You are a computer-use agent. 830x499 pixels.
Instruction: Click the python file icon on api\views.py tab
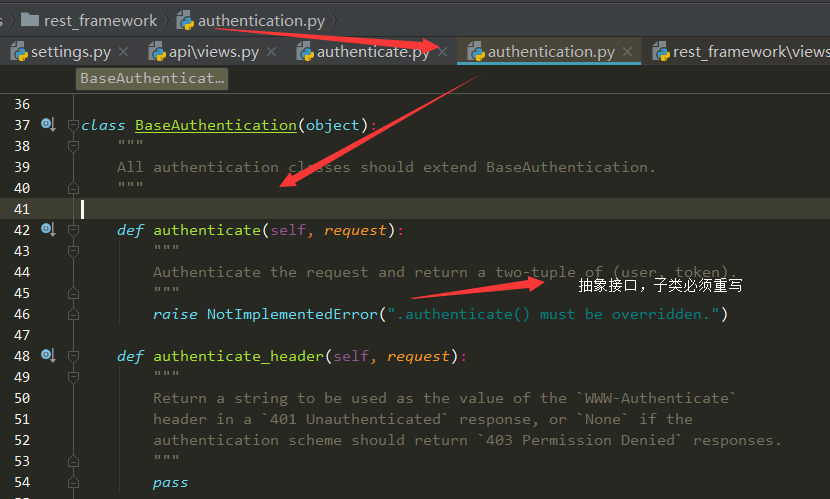pyautogui.click(x=157, y=52)
